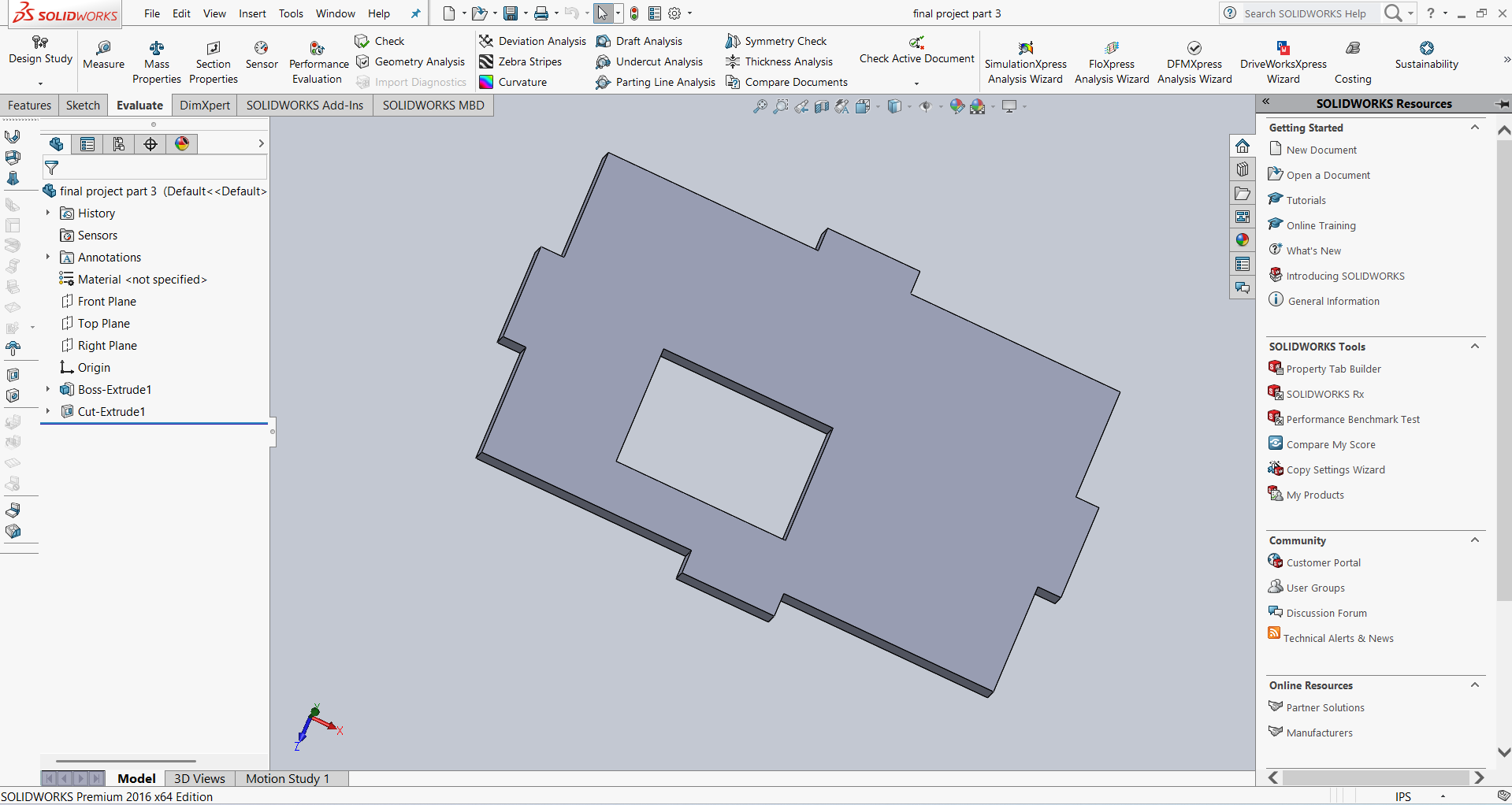The width and height of the screenshot is (1512, 805).
Task: Switch to SOLIDWORKS MBD tab
Action: point(433,105)
